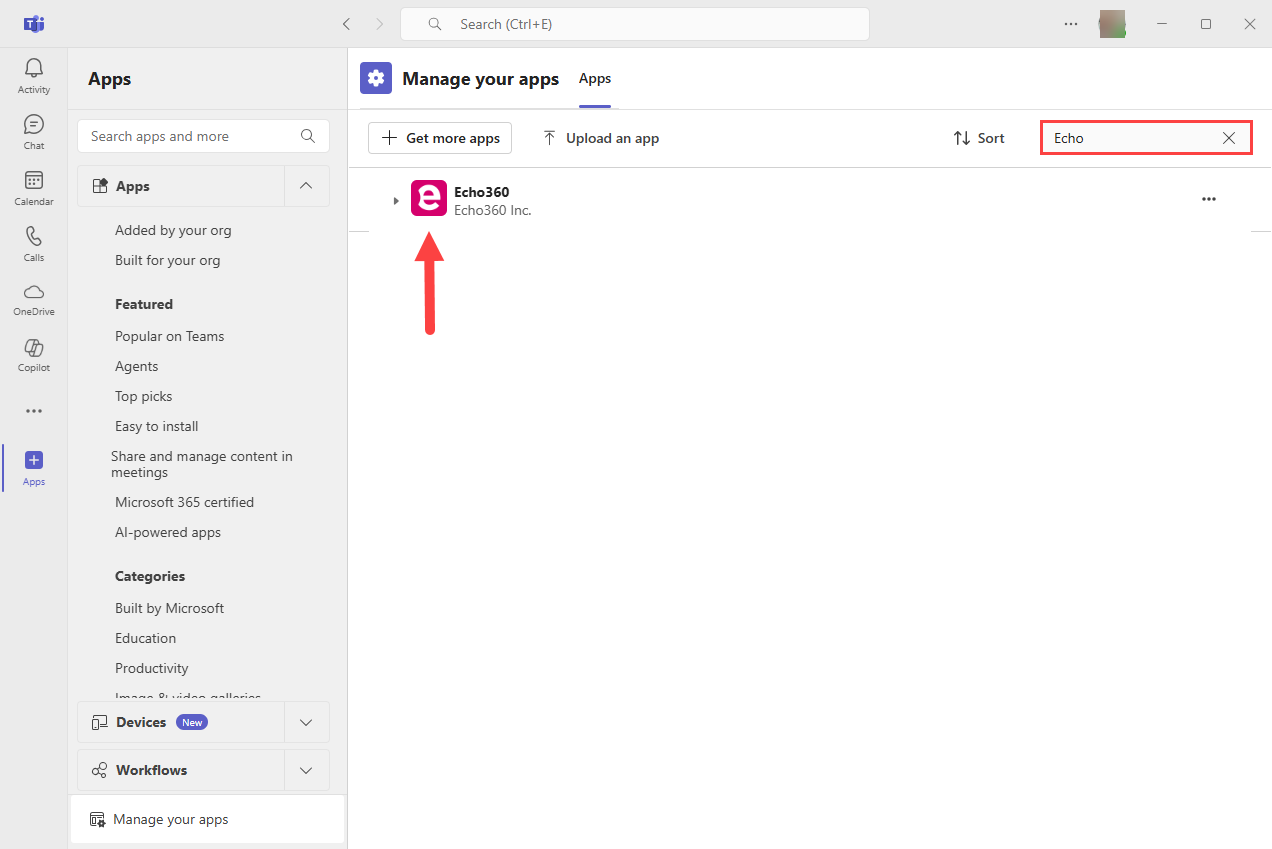Browse Easy to install apps
This screenshot has width=1272, height=849.
point(157,426)
